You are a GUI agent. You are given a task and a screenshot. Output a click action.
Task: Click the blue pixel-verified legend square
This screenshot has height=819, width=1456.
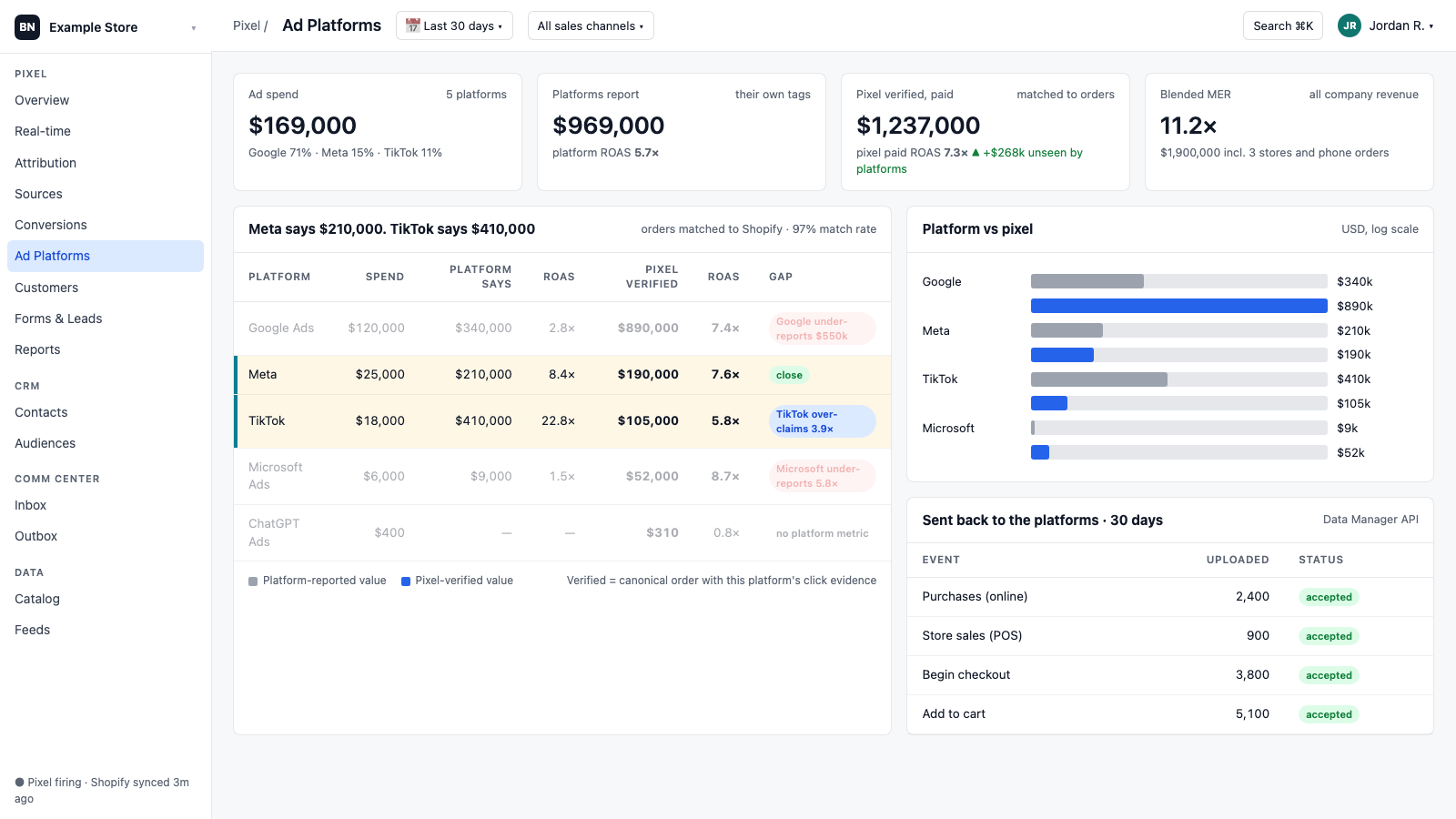click(406, 581)
